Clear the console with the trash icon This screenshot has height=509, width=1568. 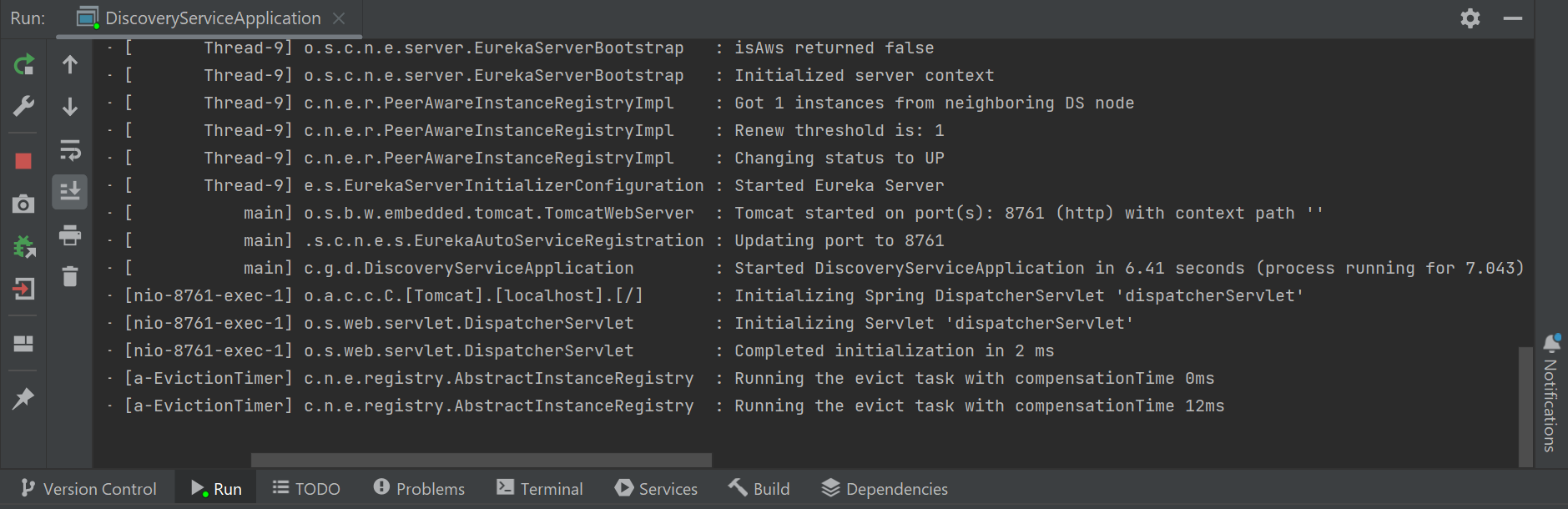[70, 276]
